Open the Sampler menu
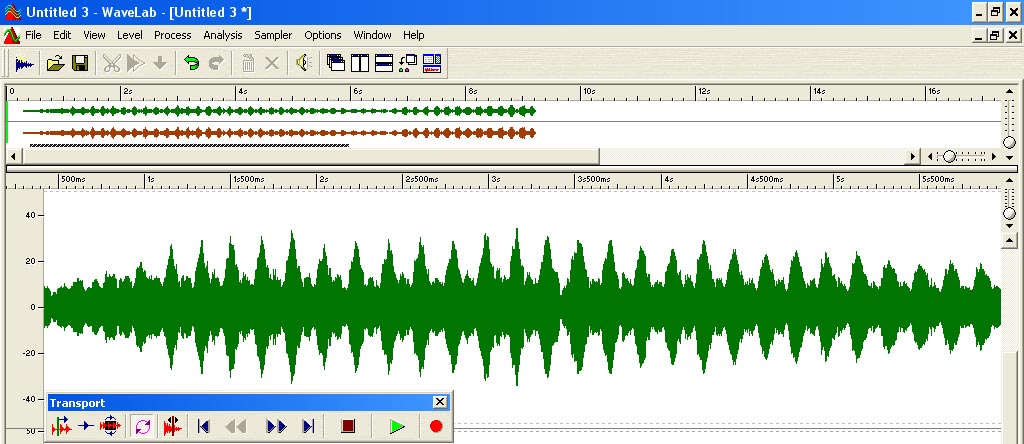Image resolution: width=1024 pixels, height=444 pixels. [x=273, y=35]
